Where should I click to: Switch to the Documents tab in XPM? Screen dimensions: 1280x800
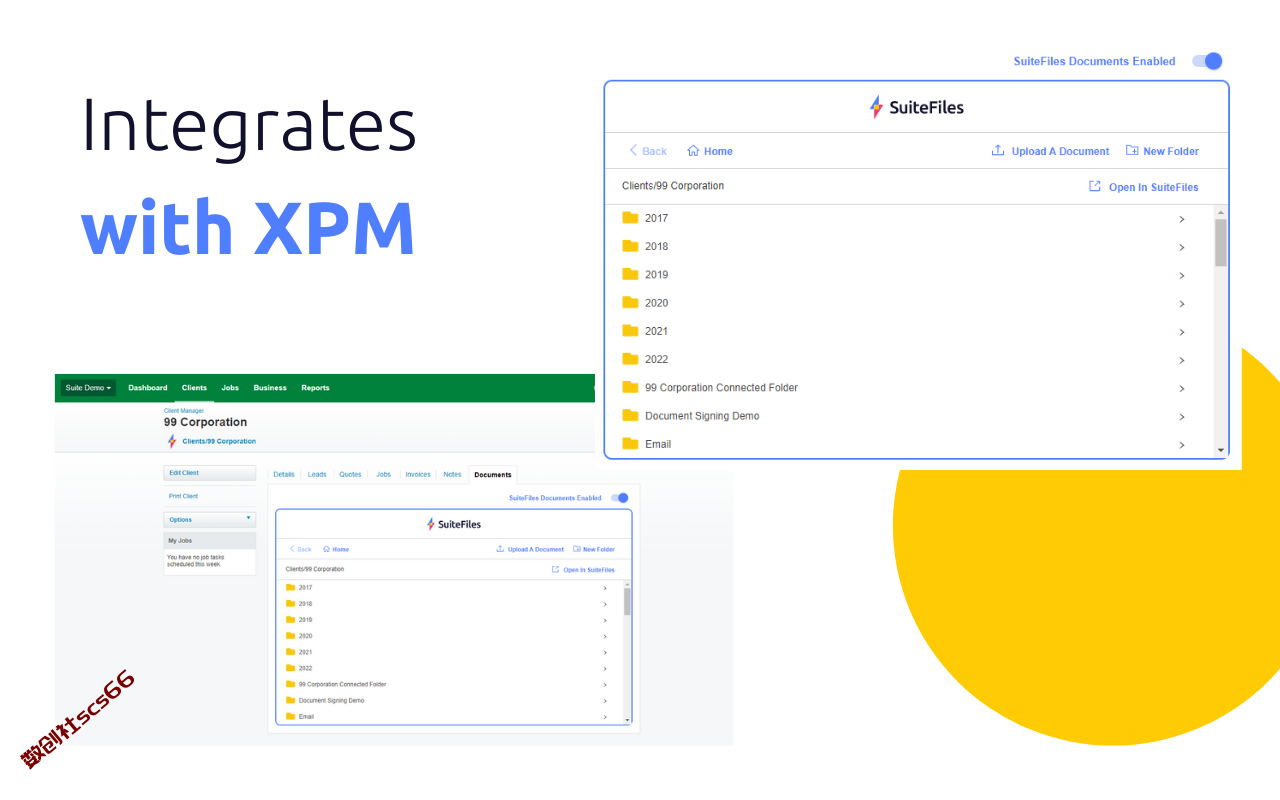click(x=492, y=474)
